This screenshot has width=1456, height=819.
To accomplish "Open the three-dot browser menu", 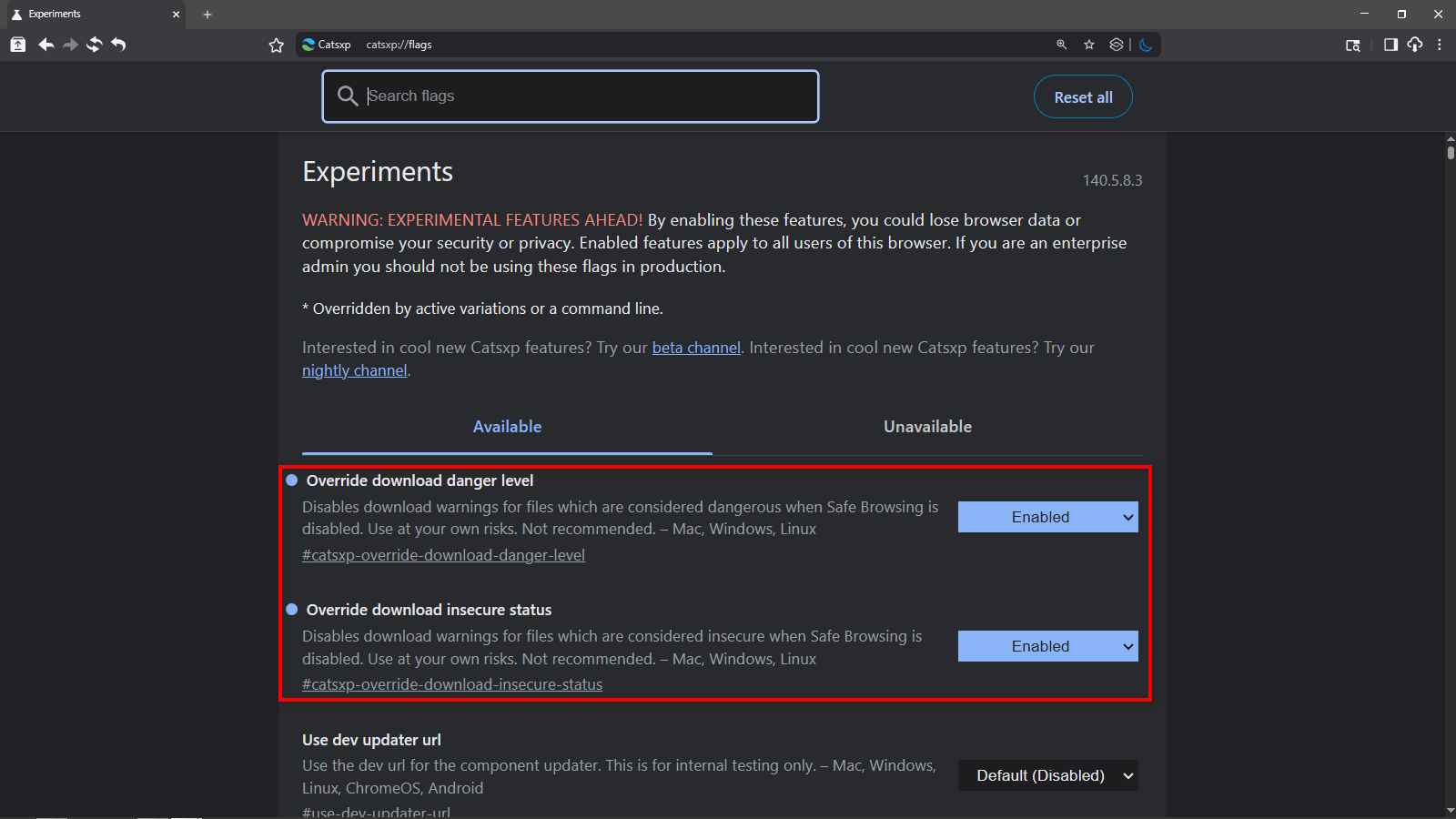I will coord(1440,45).
